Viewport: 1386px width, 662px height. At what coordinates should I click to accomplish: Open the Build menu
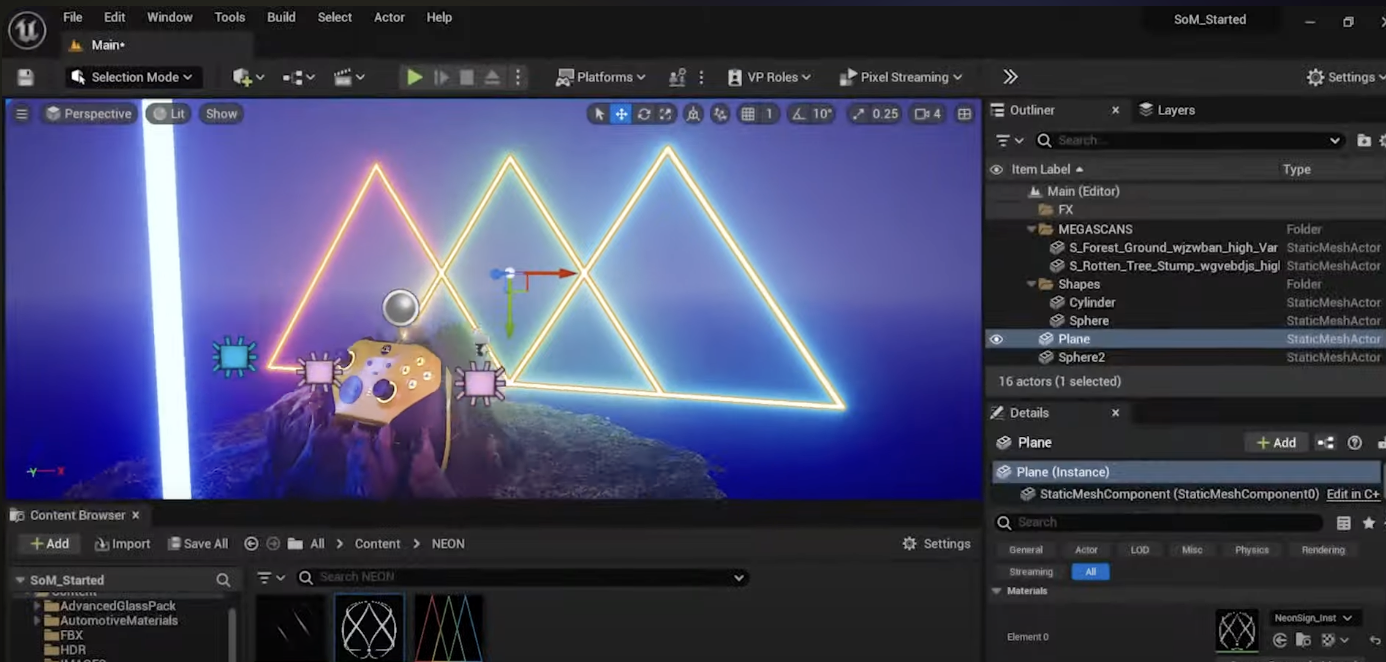click(281, 17)
